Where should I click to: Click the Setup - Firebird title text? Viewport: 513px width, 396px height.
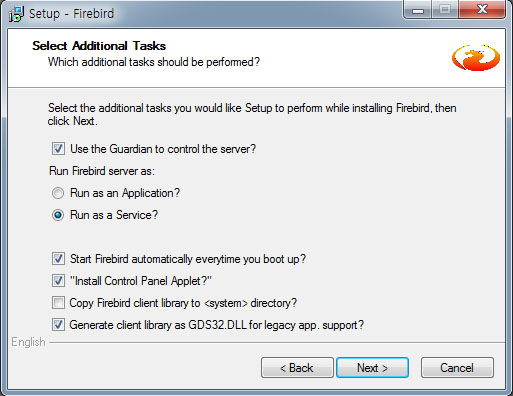(71, 14)
